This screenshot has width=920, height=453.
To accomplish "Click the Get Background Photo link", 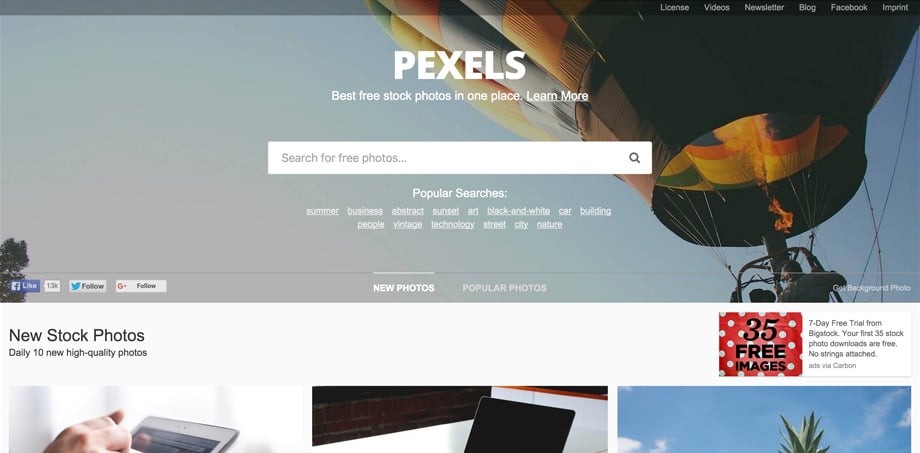I will (872, 288).
